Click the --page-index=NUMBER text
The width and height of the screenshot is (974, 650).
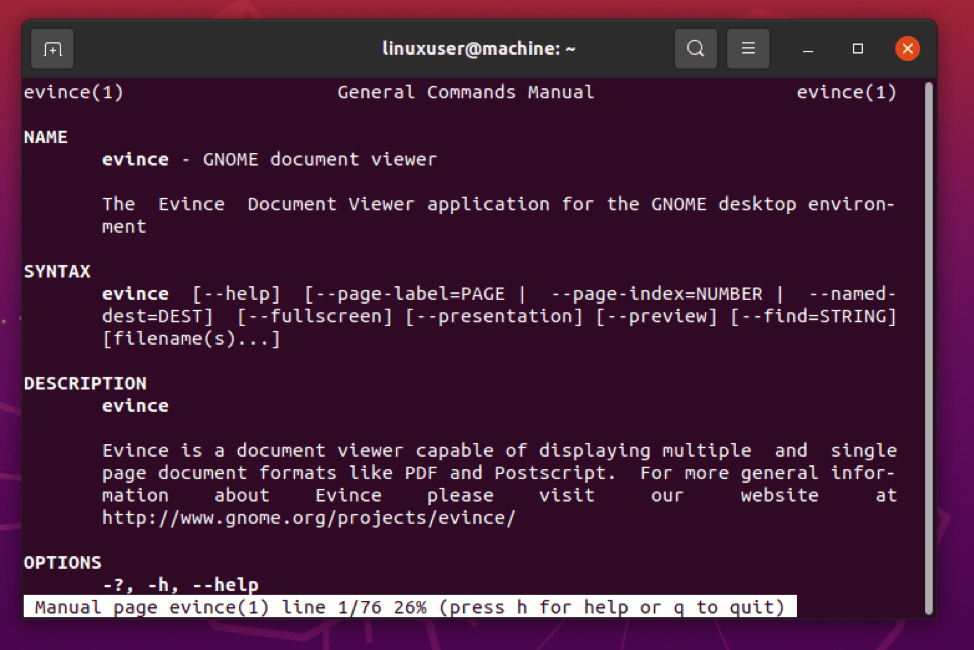coord(657,294)
